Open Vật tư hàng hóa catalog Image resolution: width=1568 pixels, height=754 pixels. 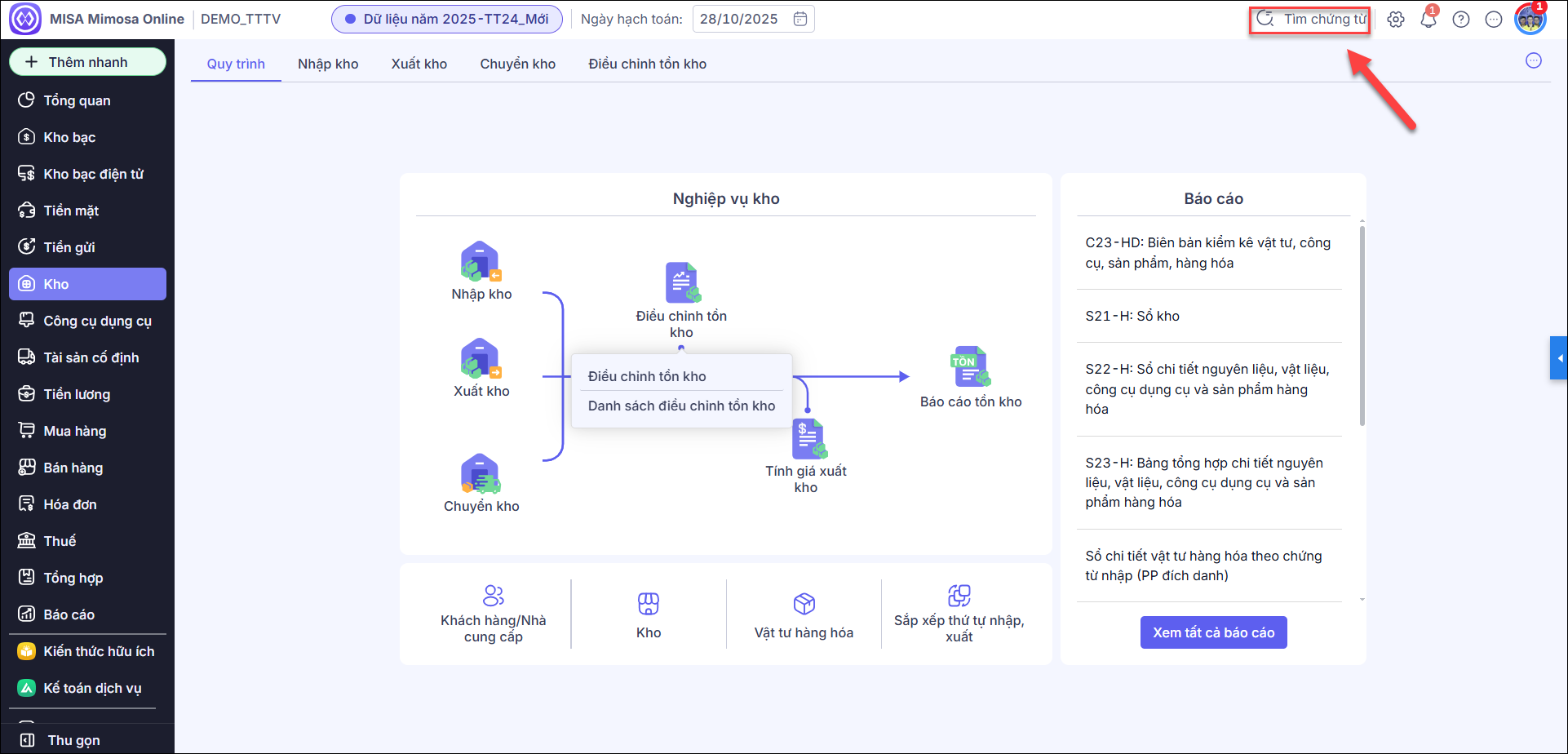pos(804,614)
